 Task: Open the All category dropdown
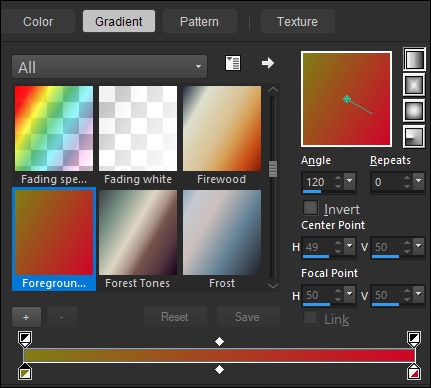click(109, 67)
